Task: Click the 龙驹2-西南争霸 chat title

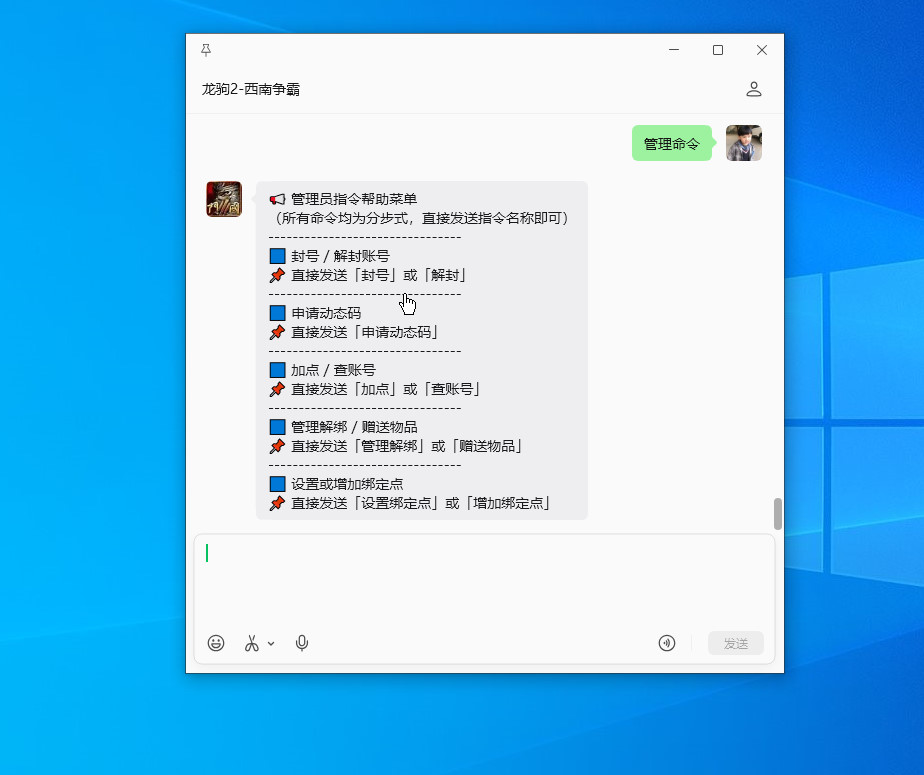Action: click(x=251, y=89)
